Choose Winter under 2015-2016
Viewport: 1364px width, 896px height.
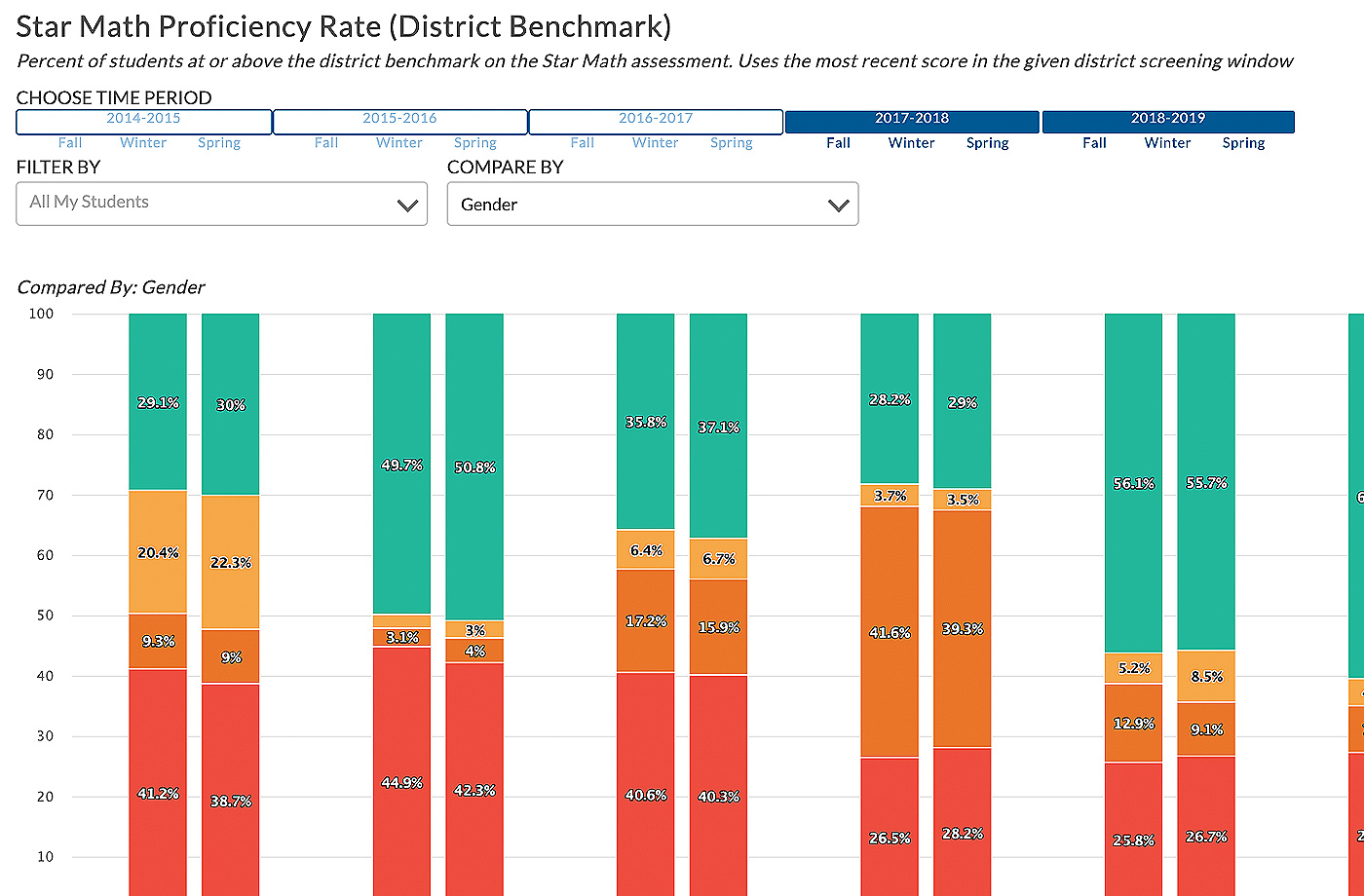coord(399,143)
